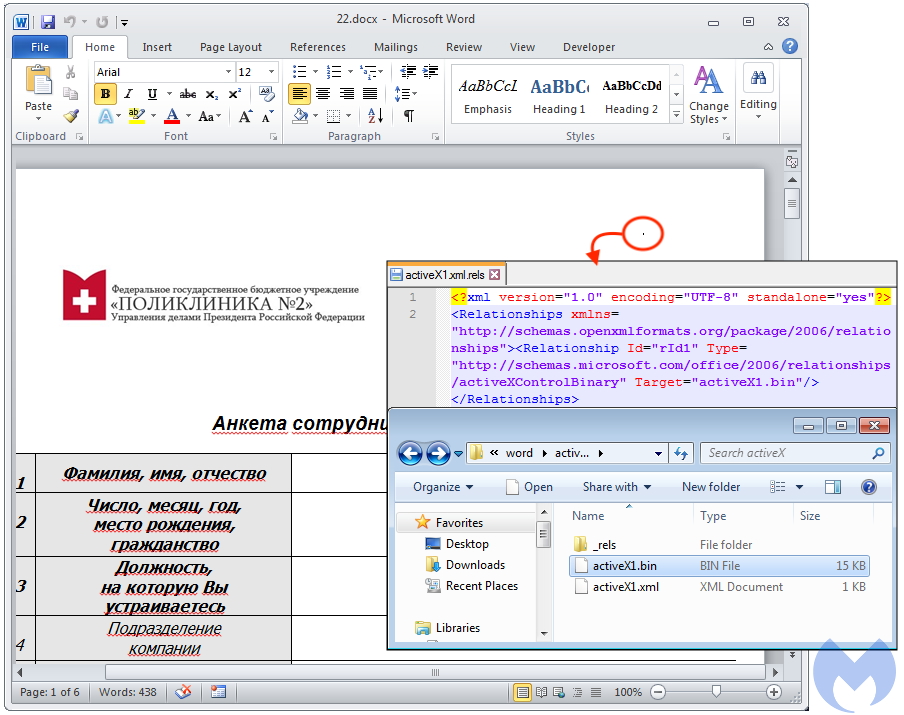Viewport: 904px width, 715px height.
Task: Expand the Font Color options
Action: click(x=187, y=115)
